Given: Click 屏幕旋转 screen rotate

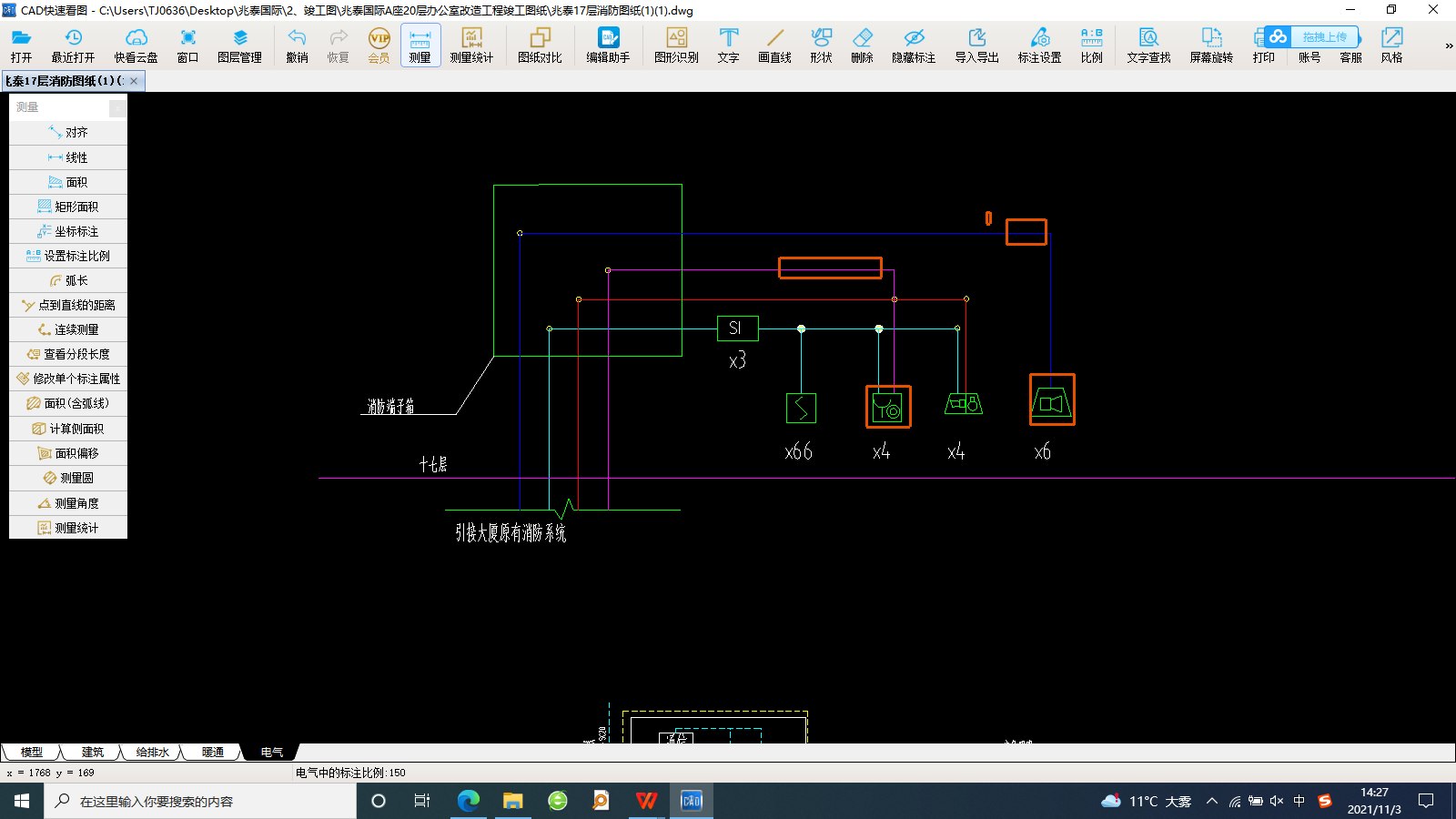Looking at the screenshot, I should [1211, 45].
